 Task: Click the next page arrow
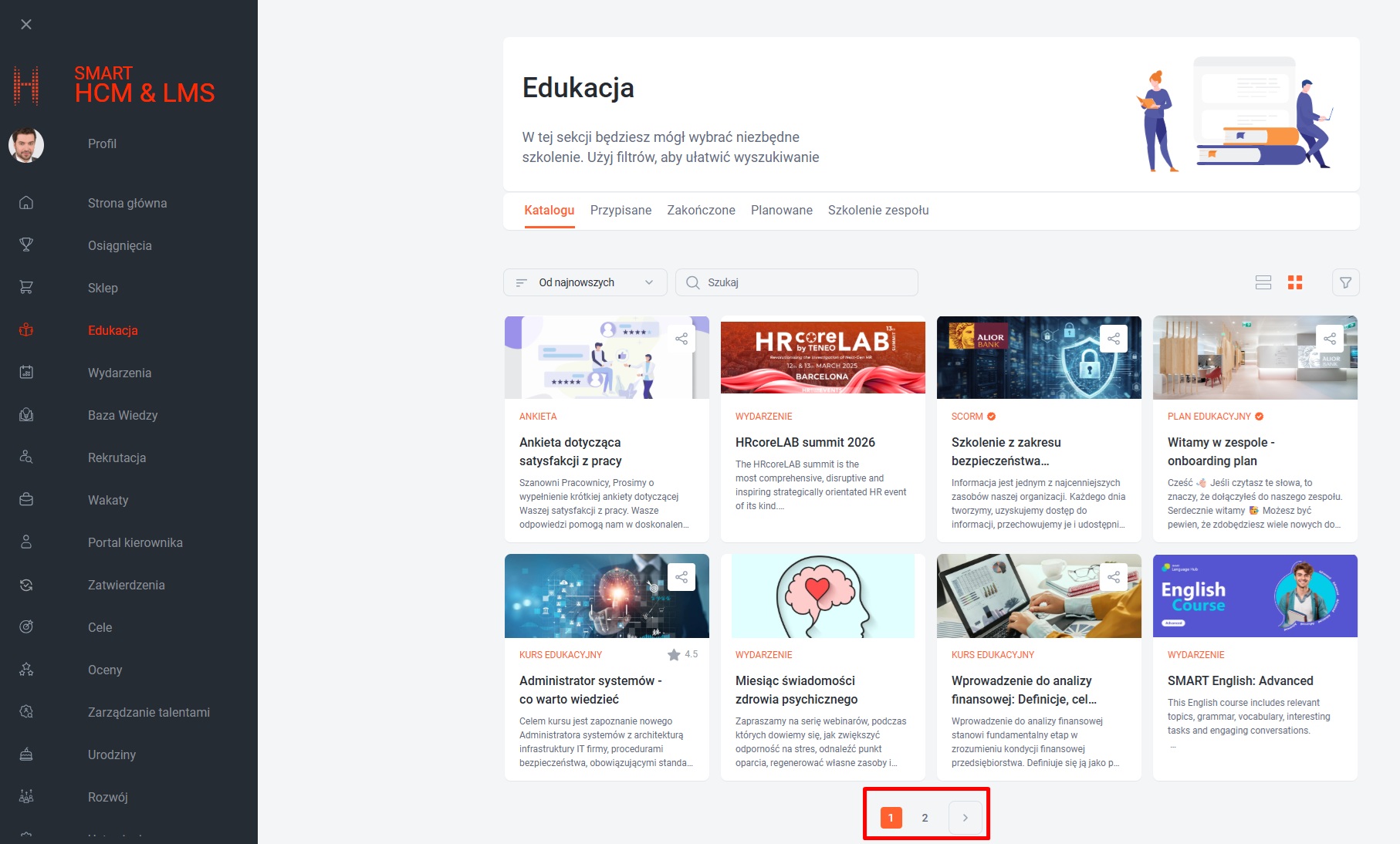click(x=965, y=817)
